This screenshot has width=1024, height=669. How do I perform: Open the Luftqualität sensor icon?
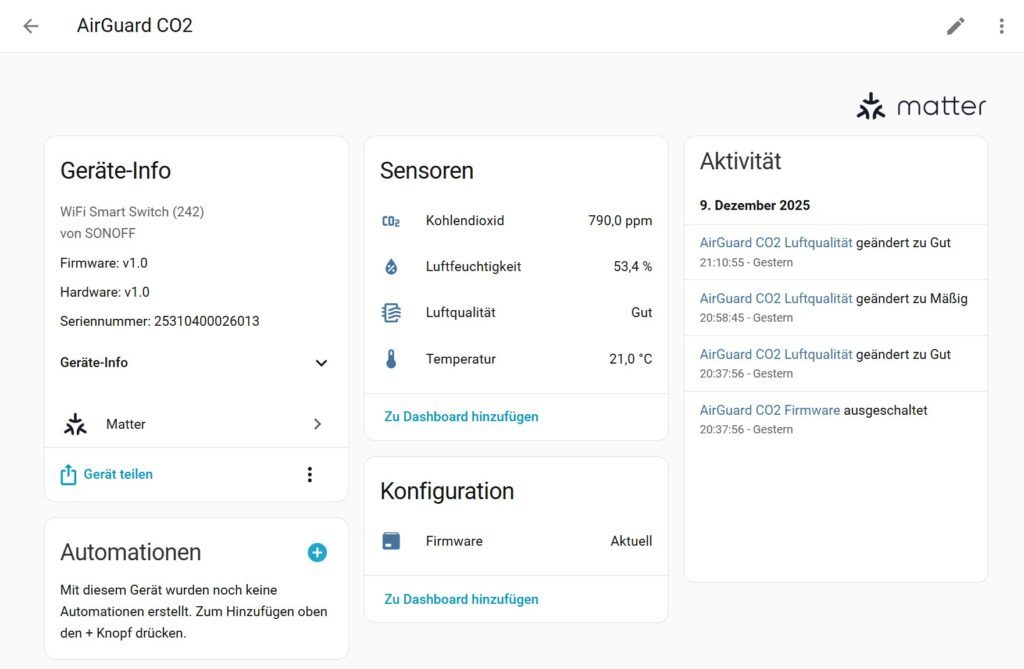391,312
